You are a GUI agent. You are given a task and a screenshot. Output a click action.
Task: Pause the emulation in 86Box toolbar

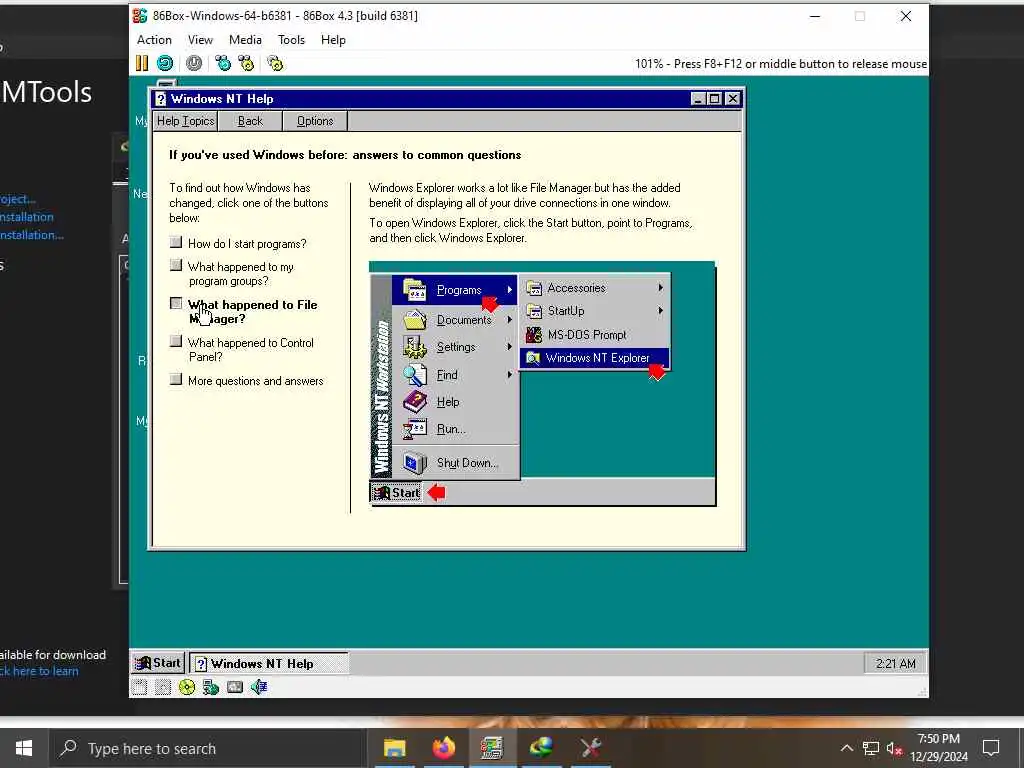(142, 63)
